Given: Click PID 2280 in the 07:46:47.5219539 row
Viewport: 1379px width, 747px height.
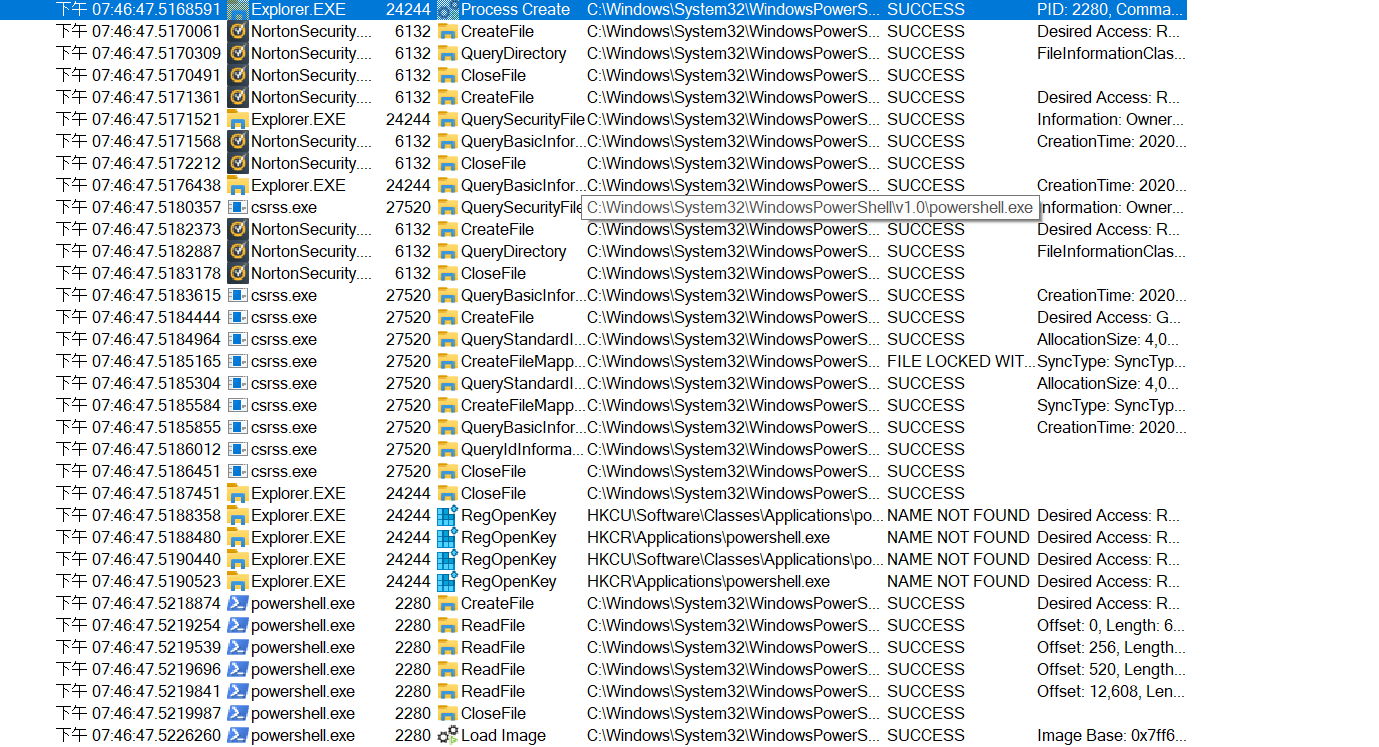Looking at the screenshot, I should (x=413, y=648).
